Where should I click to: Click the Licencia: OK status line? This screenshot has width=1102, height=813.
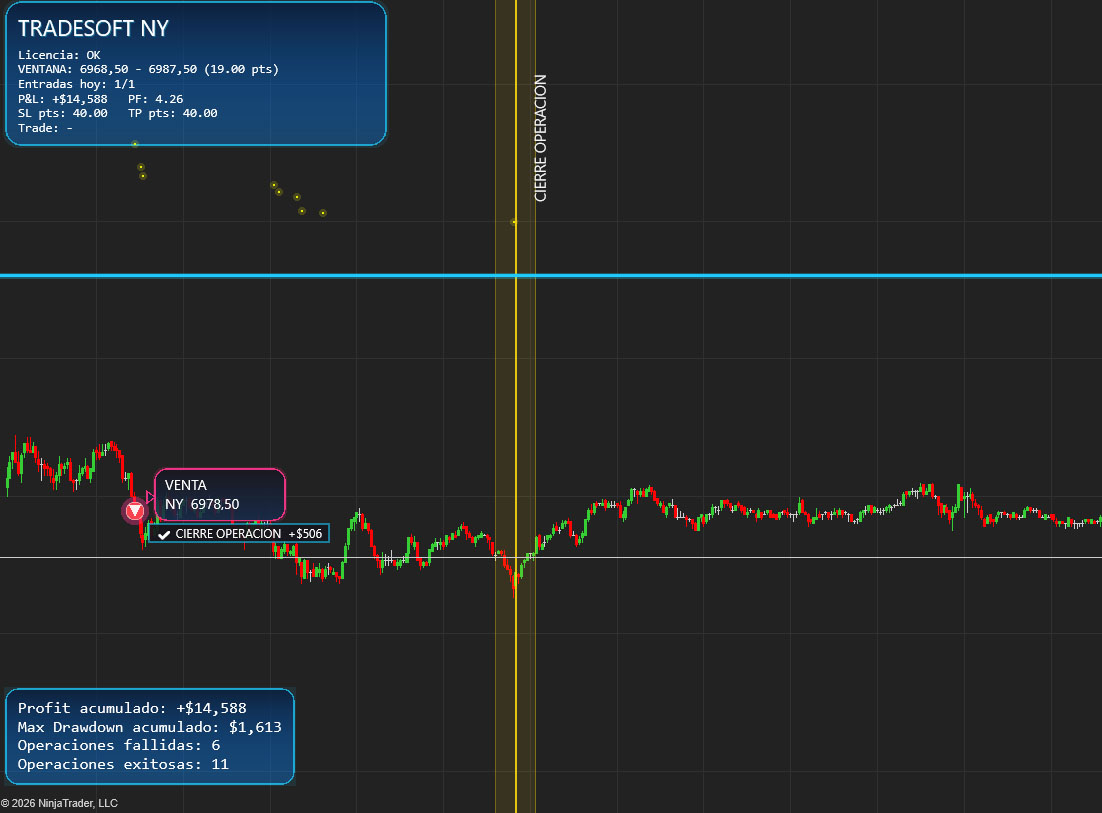pos(59,55)
